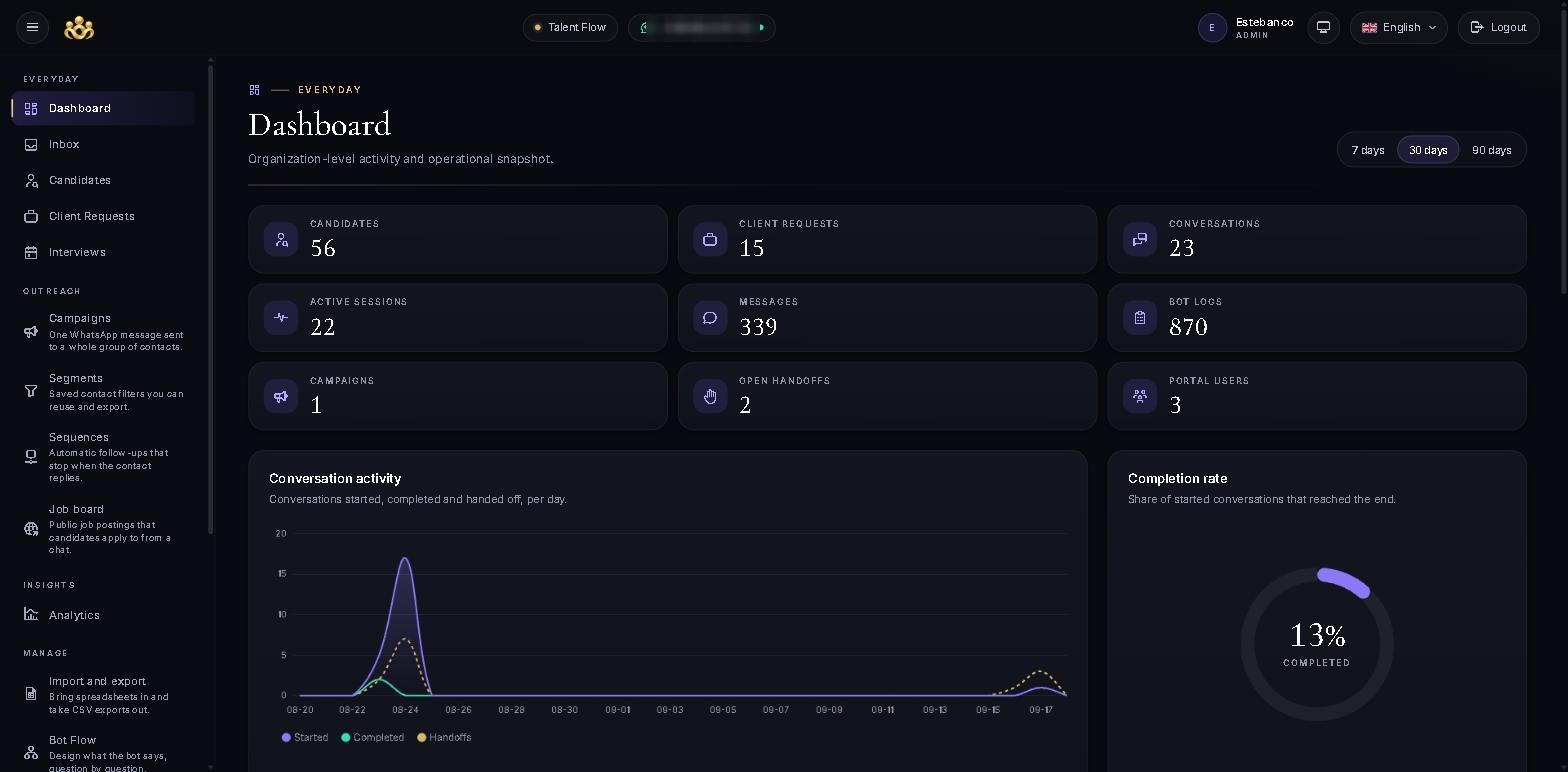Open Analytics in sidebar
Viewport: 1568px width, 772px height.
point(103,615)
